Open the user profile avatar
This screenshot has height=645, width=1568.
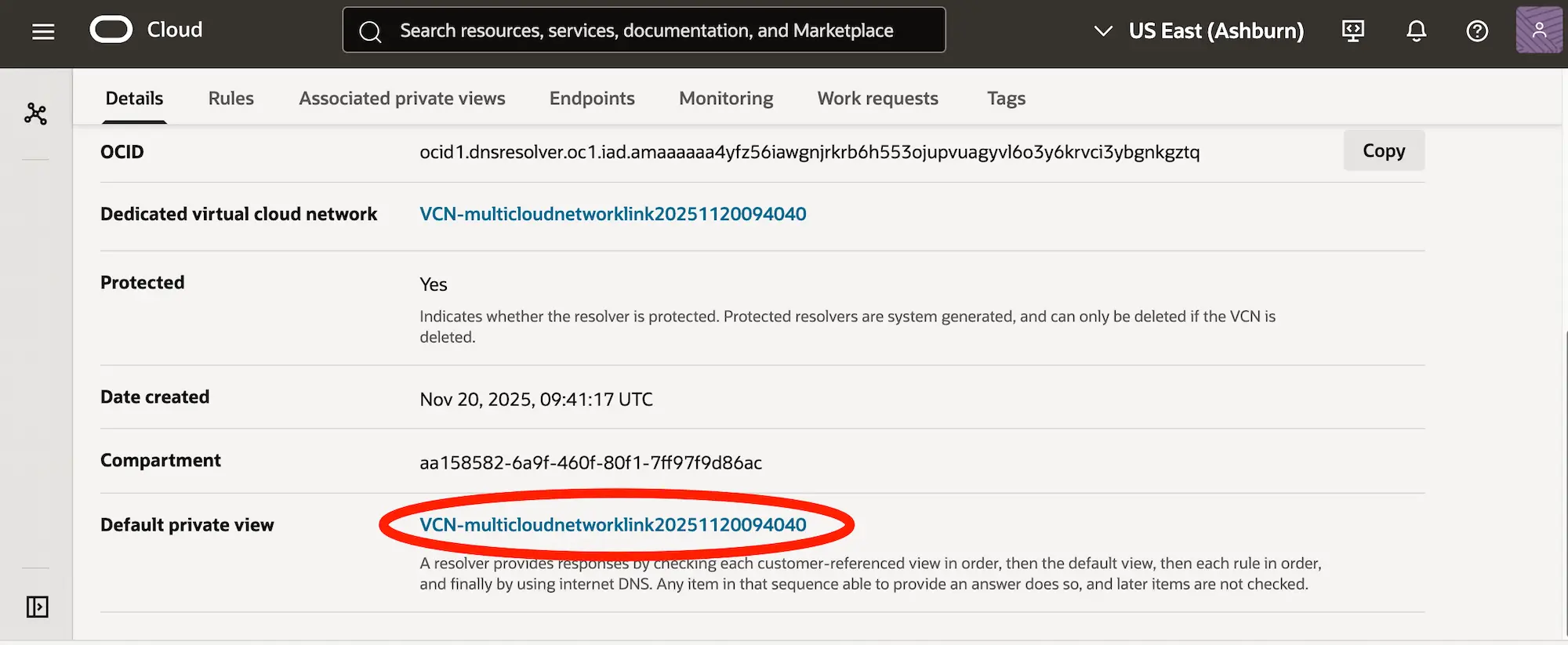point(1539,30)
